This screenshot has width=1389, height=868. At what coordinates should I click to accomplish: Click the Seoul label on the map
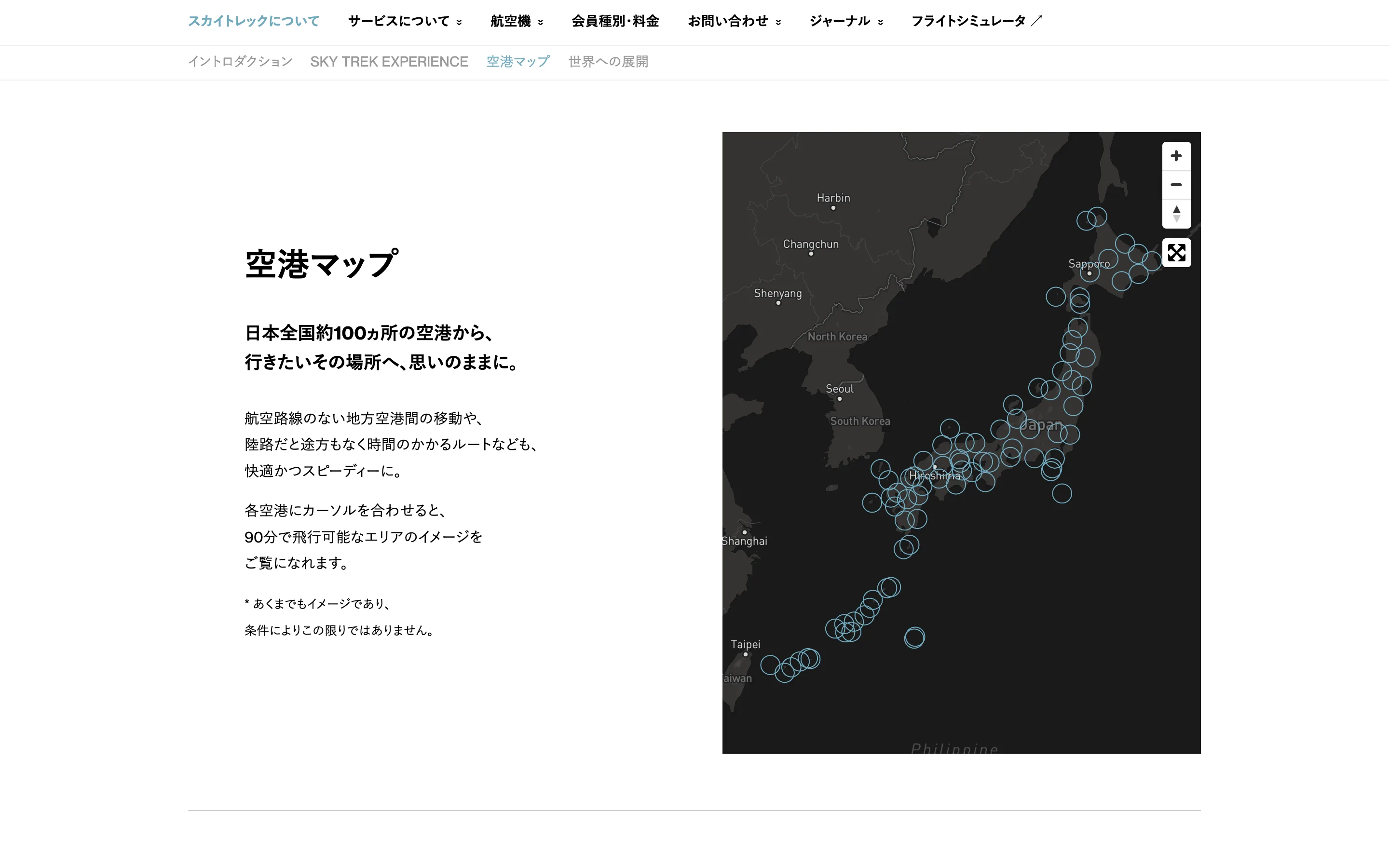click(x=839, y=389)
